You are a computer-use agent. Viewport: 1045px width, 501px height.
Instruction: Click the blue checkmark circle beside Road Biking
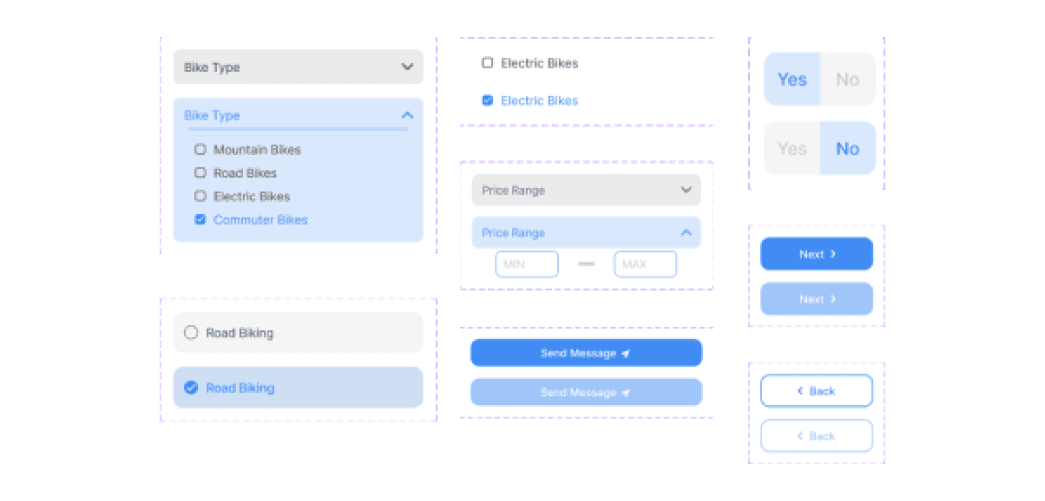[x=191, y=388]
